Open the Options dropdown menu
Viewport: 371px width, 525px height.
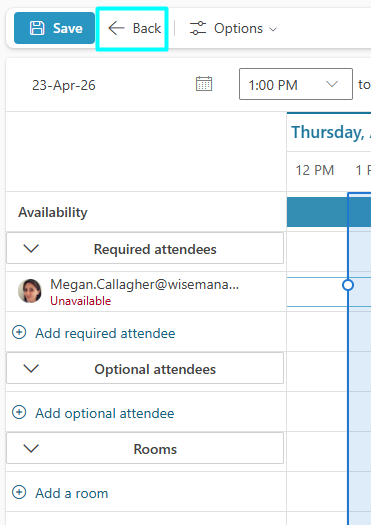(x=233, y=28)
